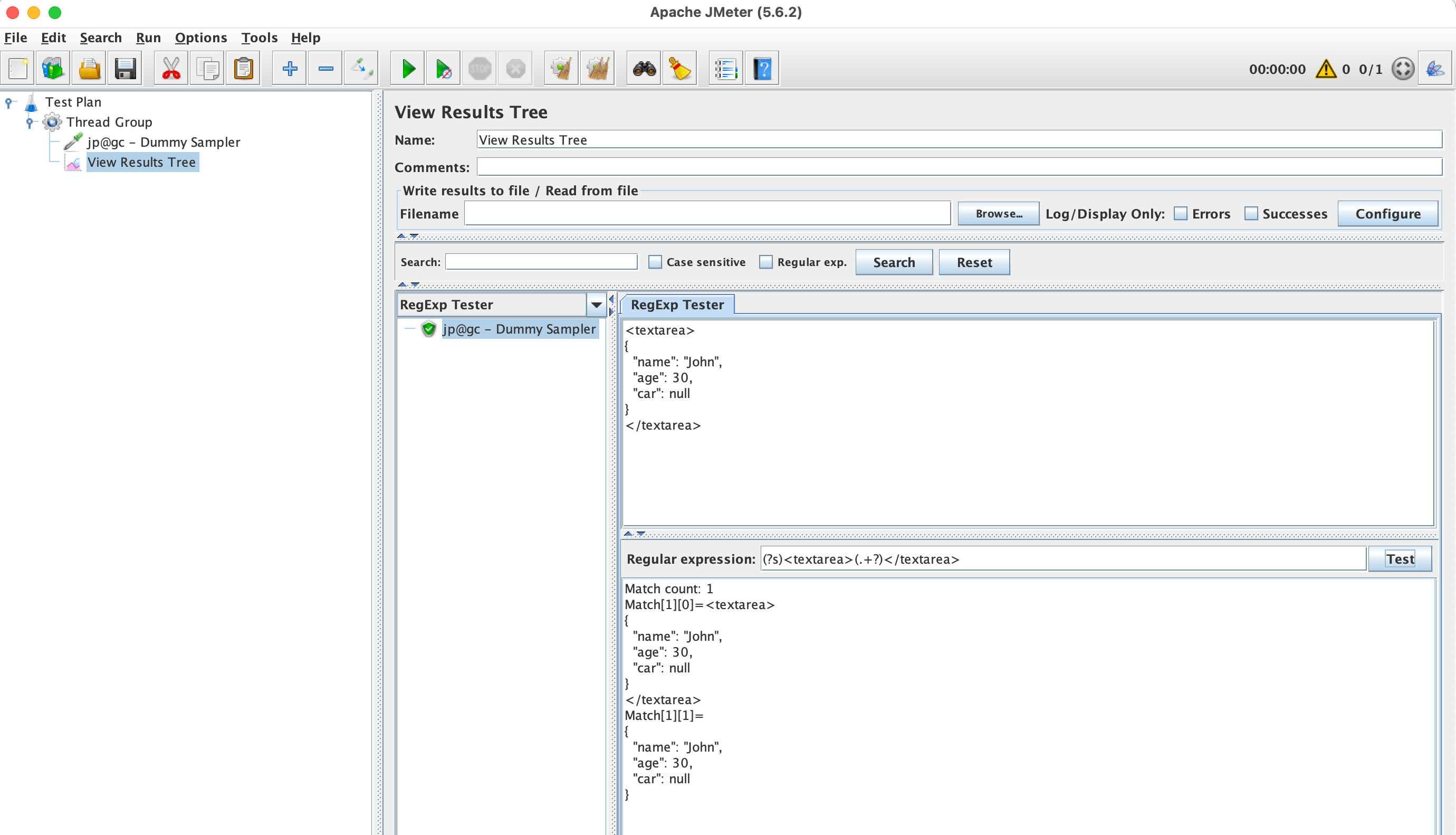Screen dimensions: 1456x835
Task: Open a test plan file via toolbar
Action: 89,68
